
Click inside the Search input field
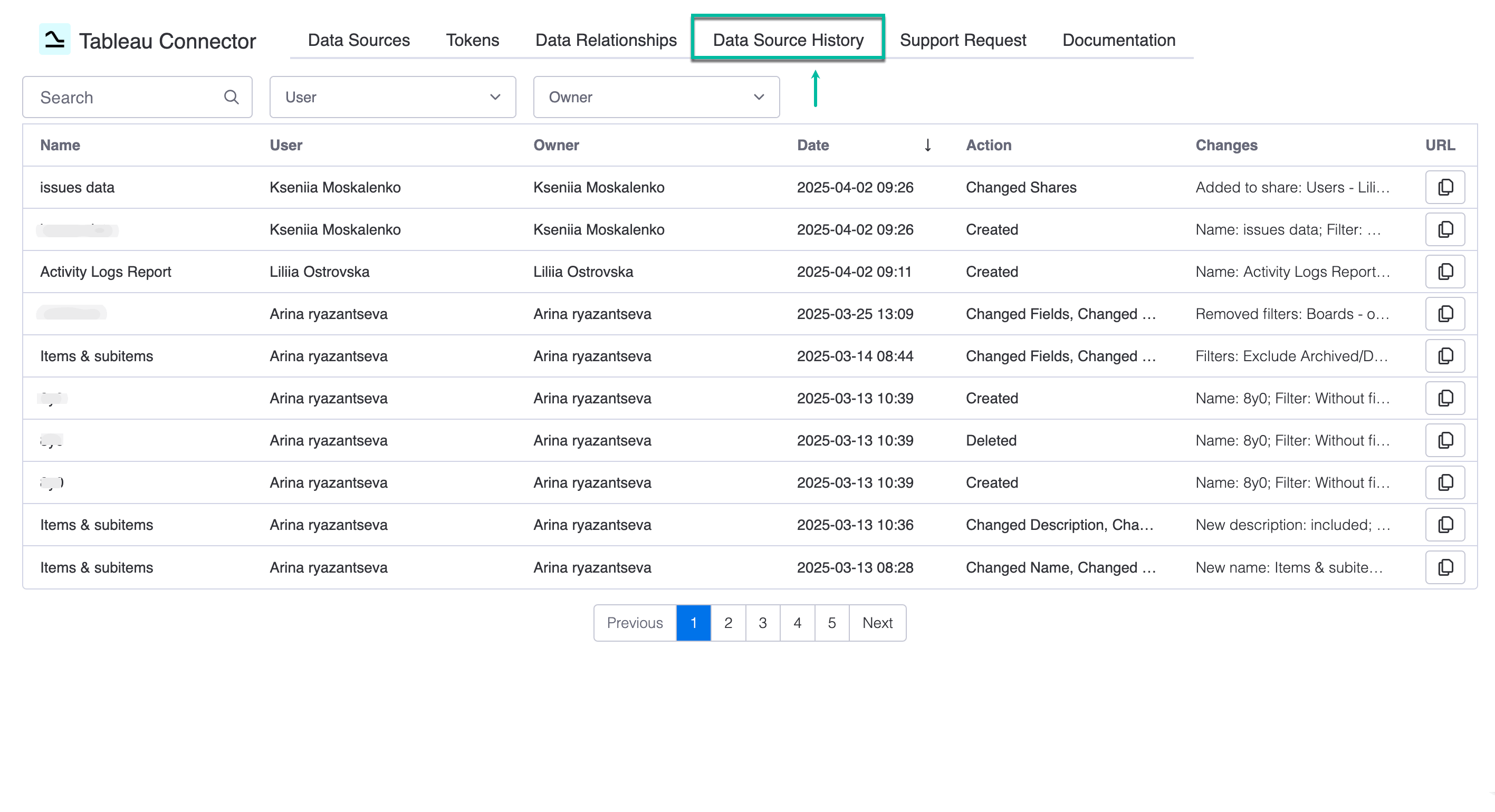(116, 97)
